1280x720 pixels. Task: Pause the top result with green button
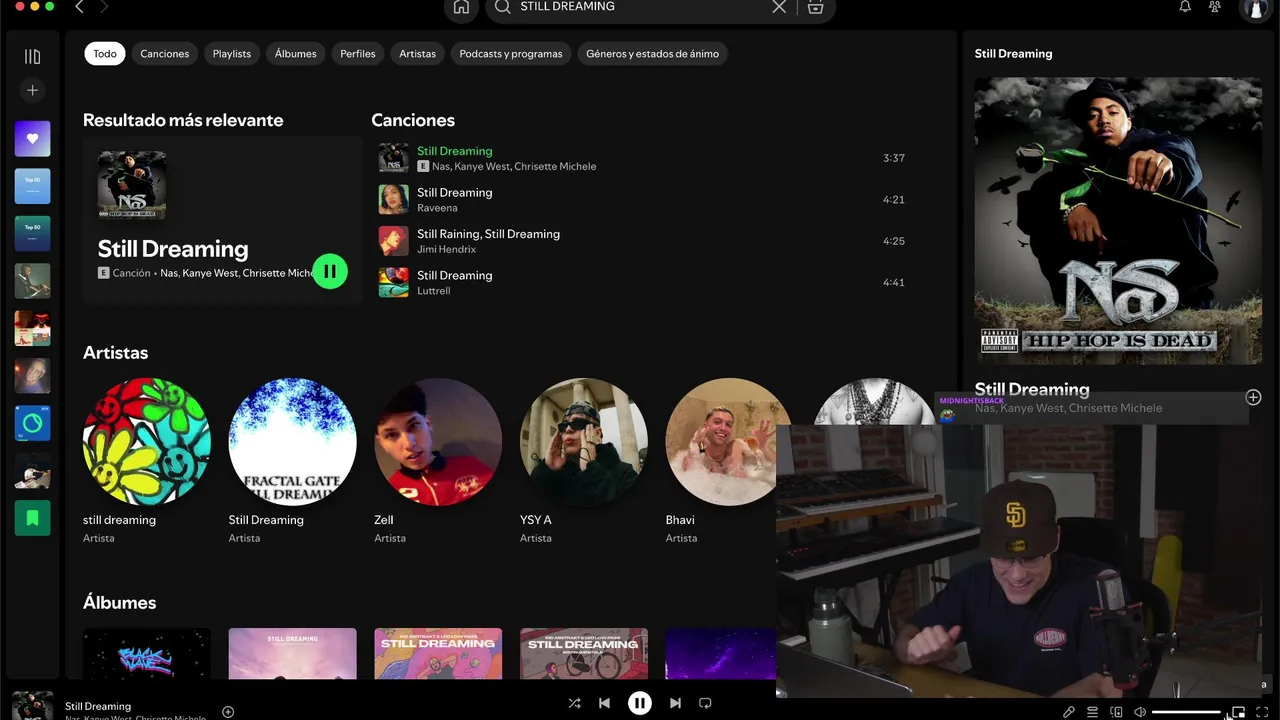(330, 271)
